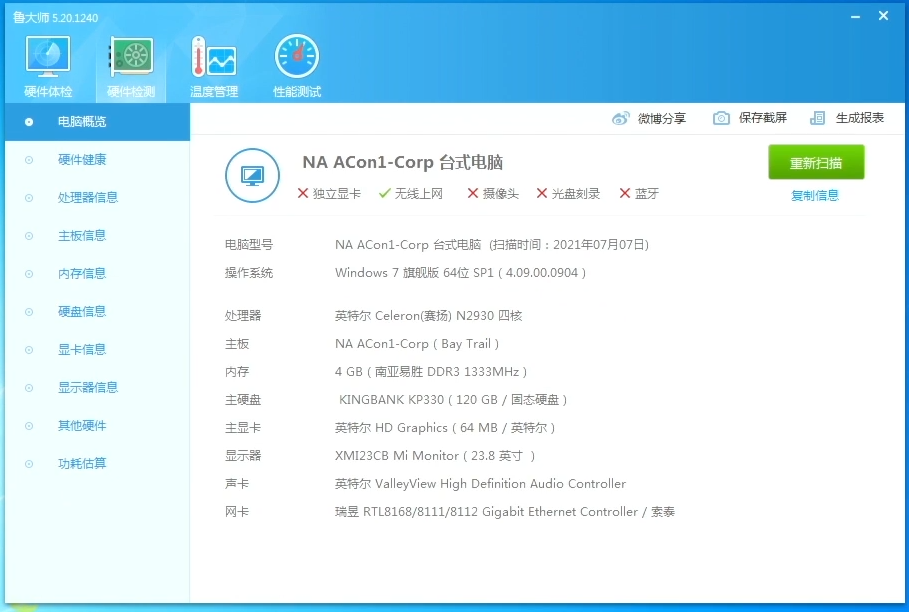This screenshot has height=612, width=909.
Task: Click the 生成报表 label
Action: (860, 118)
